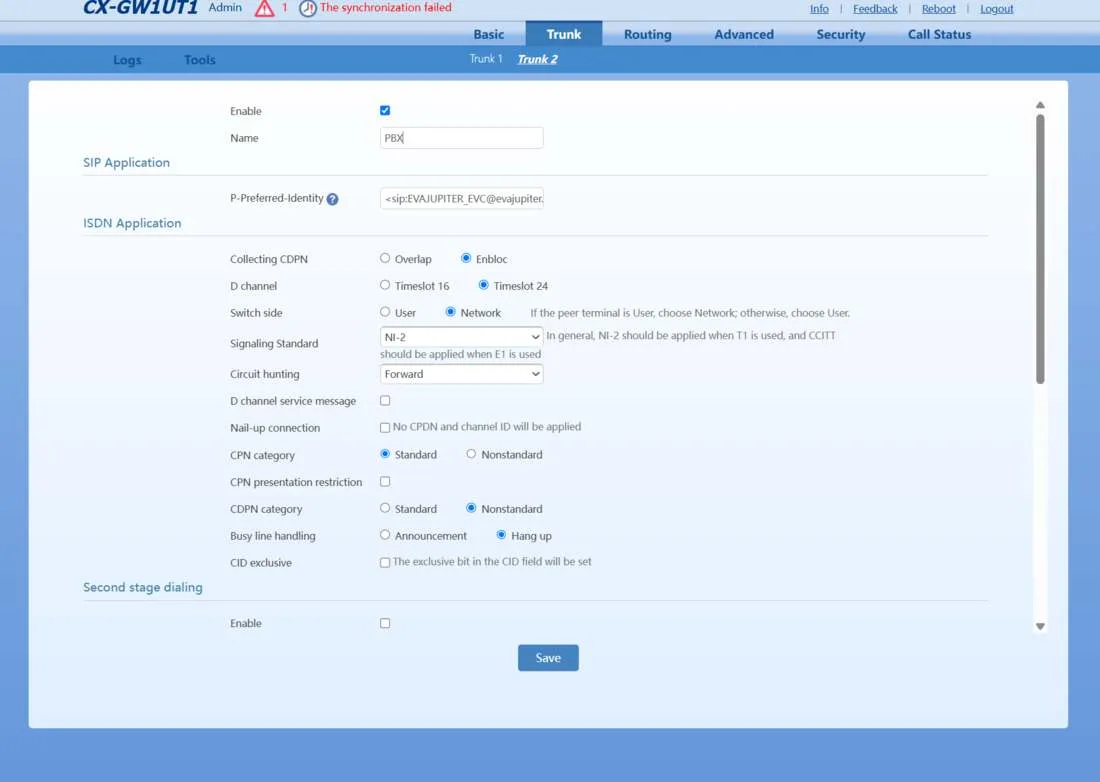Save the trunk settings
This screenshot has height=782, width=1100.
tap(548, 658)
